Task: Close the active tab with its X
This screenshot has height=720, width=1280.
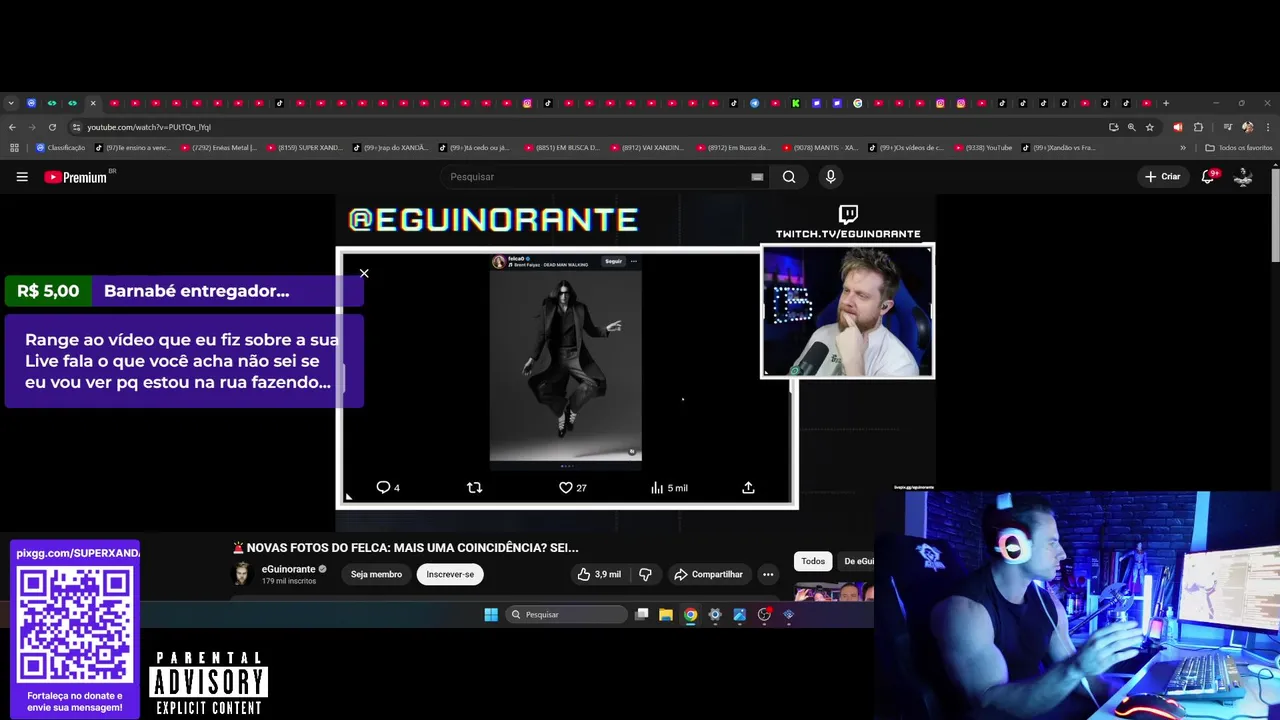Action: pos(93,103)
